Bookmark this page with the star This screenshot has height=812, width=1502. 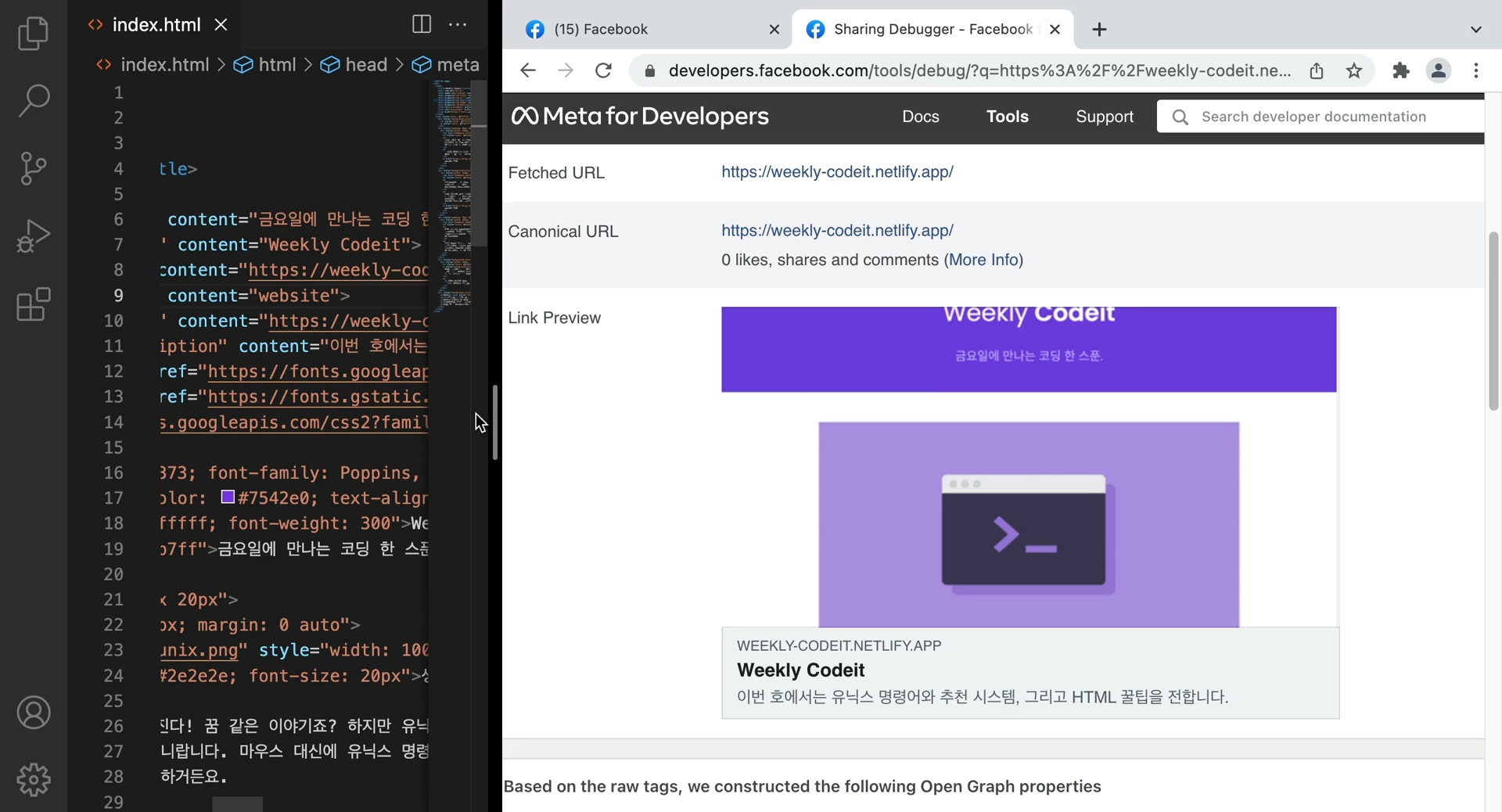tap(1354, 71)
